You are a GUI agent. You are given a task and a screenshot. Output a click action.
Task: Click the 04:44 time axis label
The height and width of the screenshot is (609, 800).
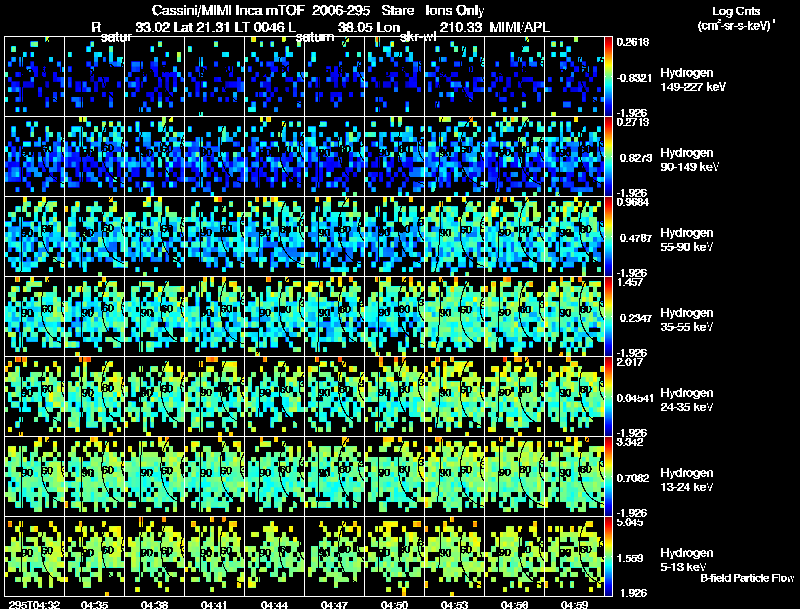pos(274,604)
